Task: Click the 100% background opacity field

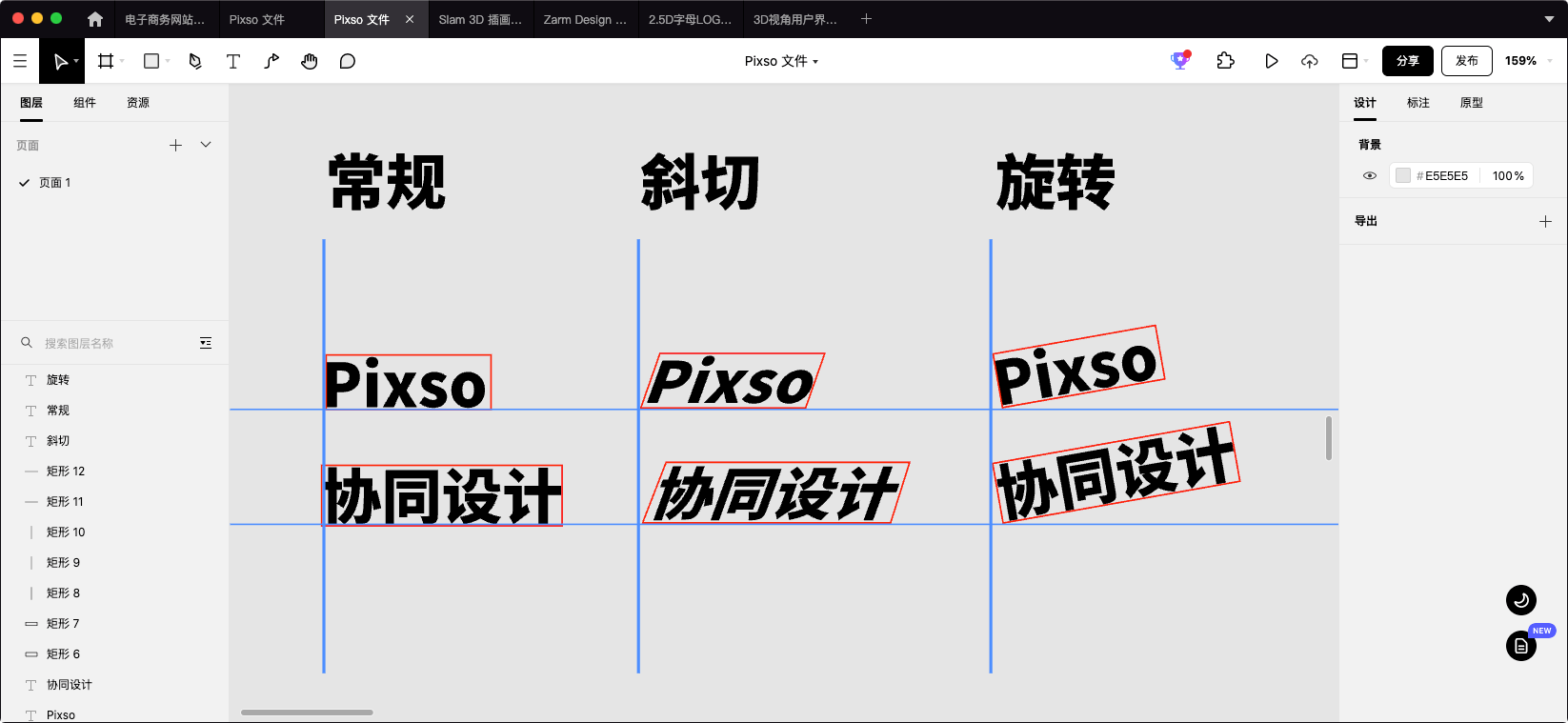Action: [1508, 176]
